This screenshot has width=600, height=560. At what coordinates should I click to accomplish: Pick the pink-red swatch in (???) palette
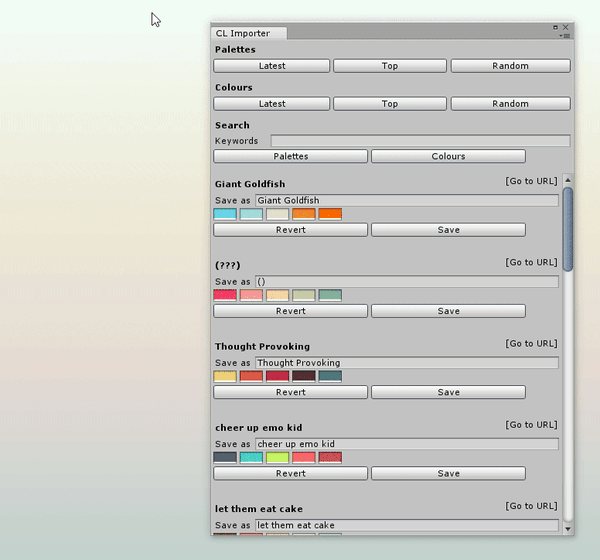click(x=225, y=295)
